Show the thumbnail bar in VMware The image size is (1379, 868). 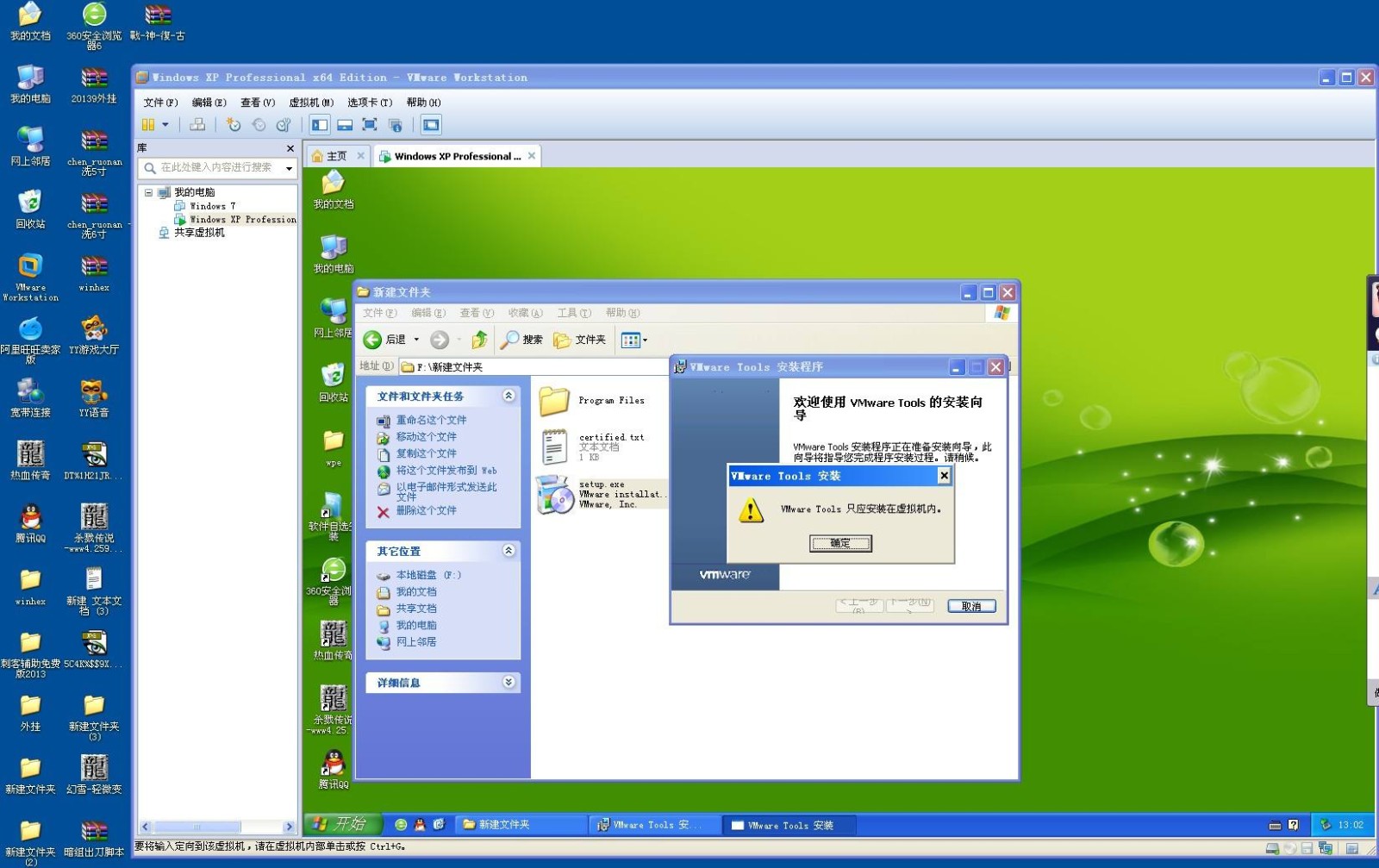tap(343, 125)
